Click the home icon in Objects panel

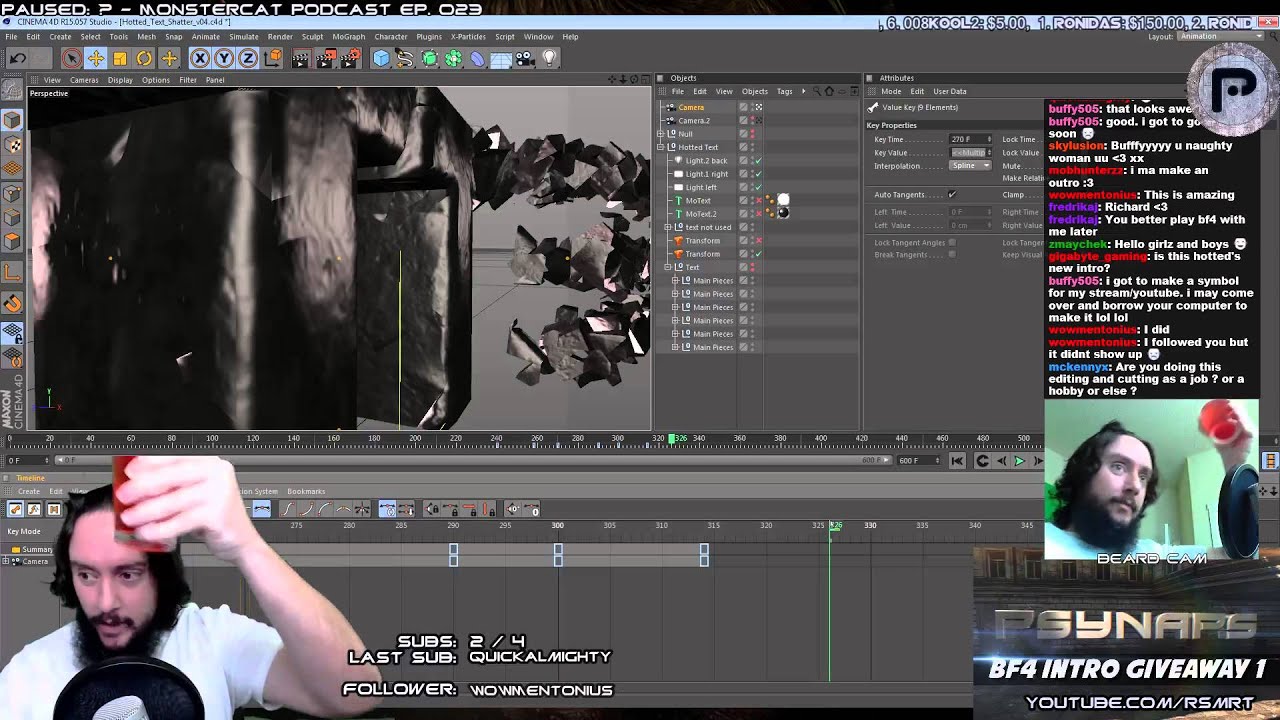[829, 92]
